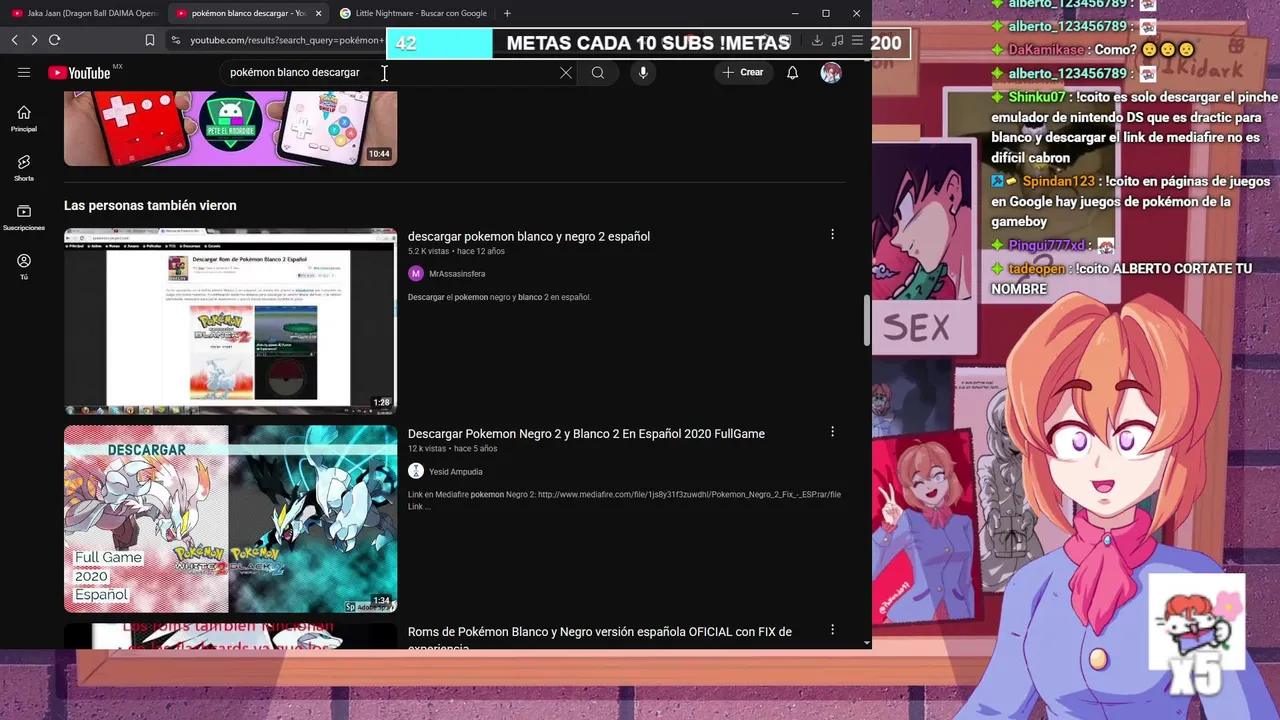Open the Tú section in the sidebar
The image size is (1280, 720).
click(24, 267)
